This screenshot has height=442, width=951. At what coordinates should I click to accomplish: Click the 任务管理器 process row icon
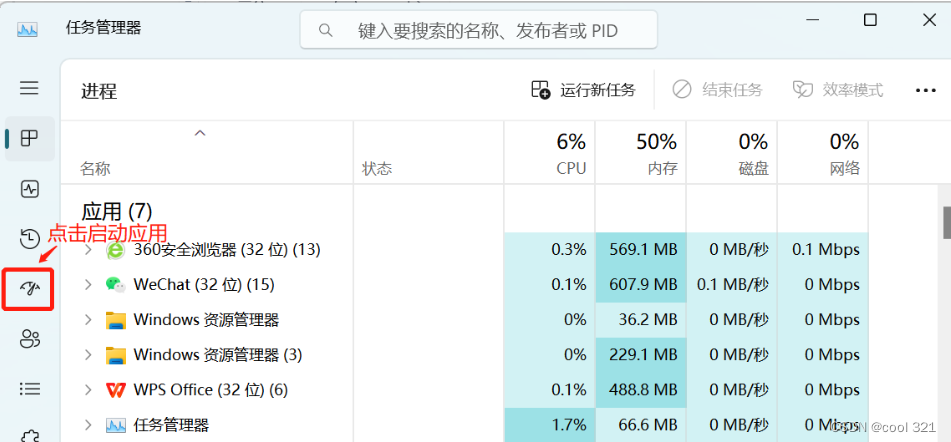click(x=115, y=425)
